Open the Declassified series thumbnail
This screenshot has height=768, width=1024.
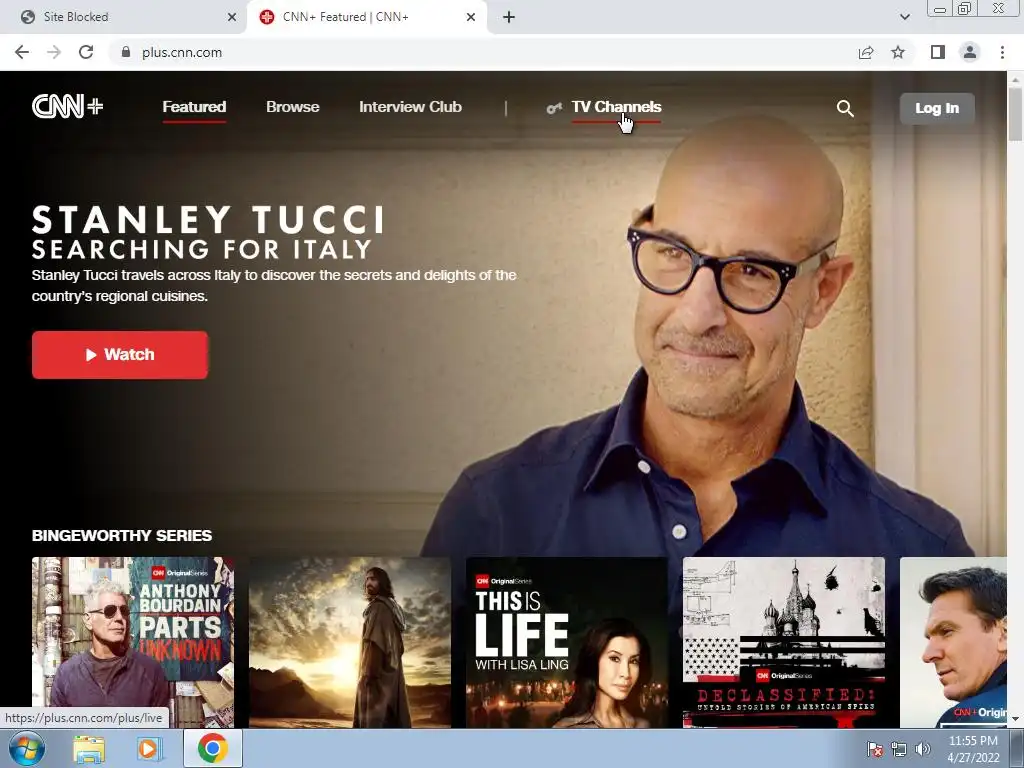point(784,642)
